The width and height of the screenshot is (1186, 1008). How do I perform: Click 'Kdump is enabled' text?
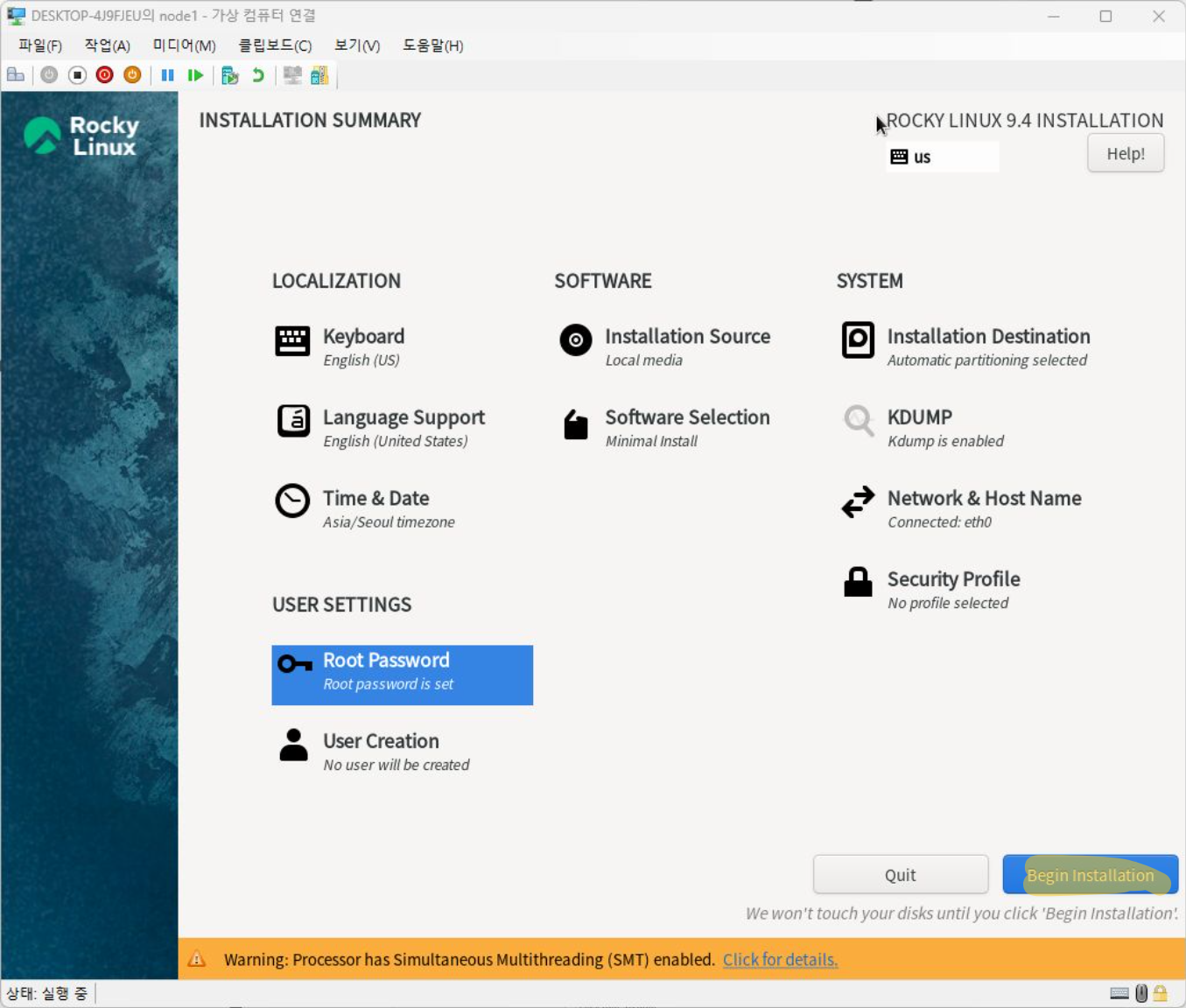click(945, 441)
